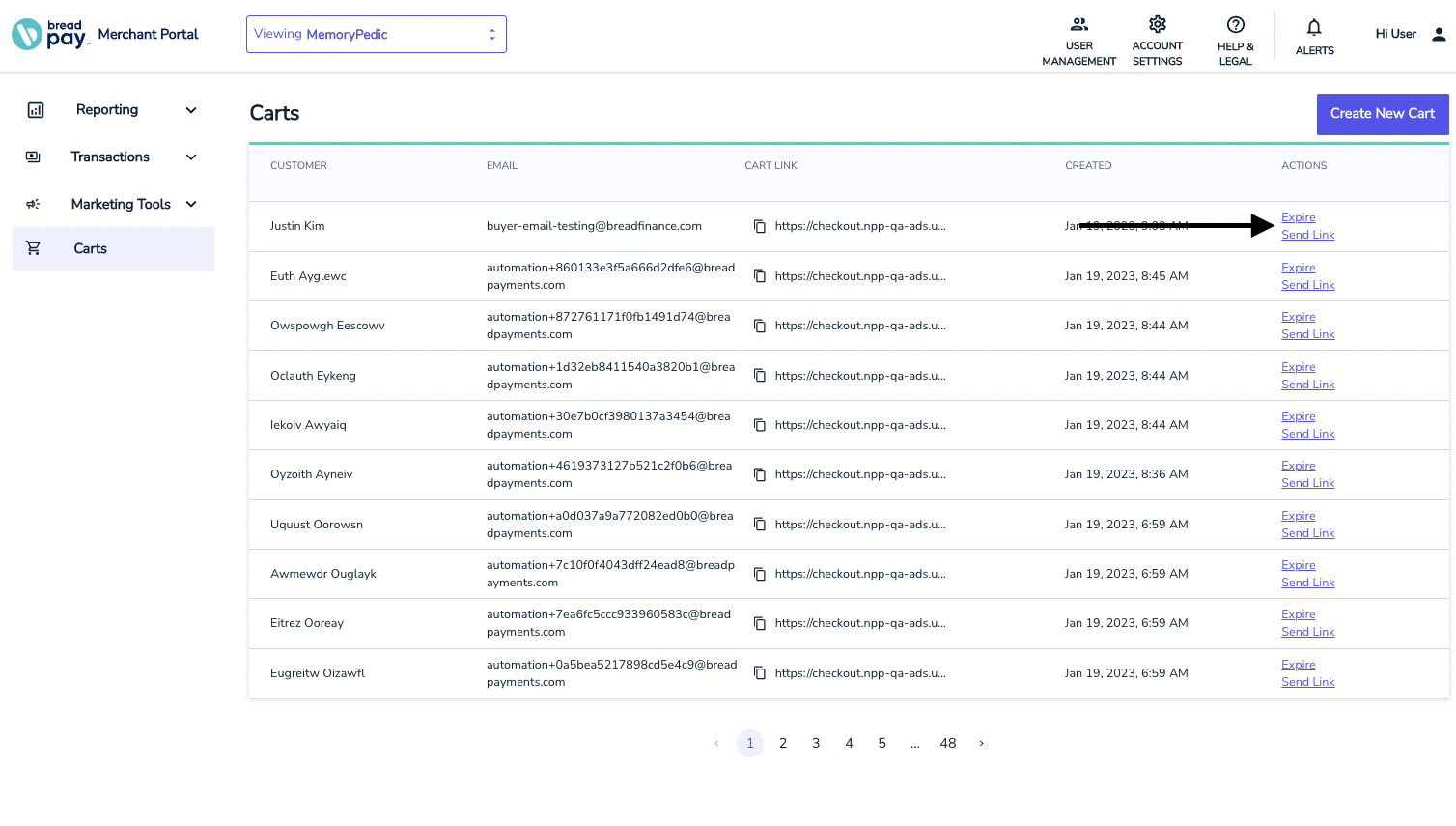Click the Carts shopping cart icon
The image size is (1456, 826).
pos(33,248)
